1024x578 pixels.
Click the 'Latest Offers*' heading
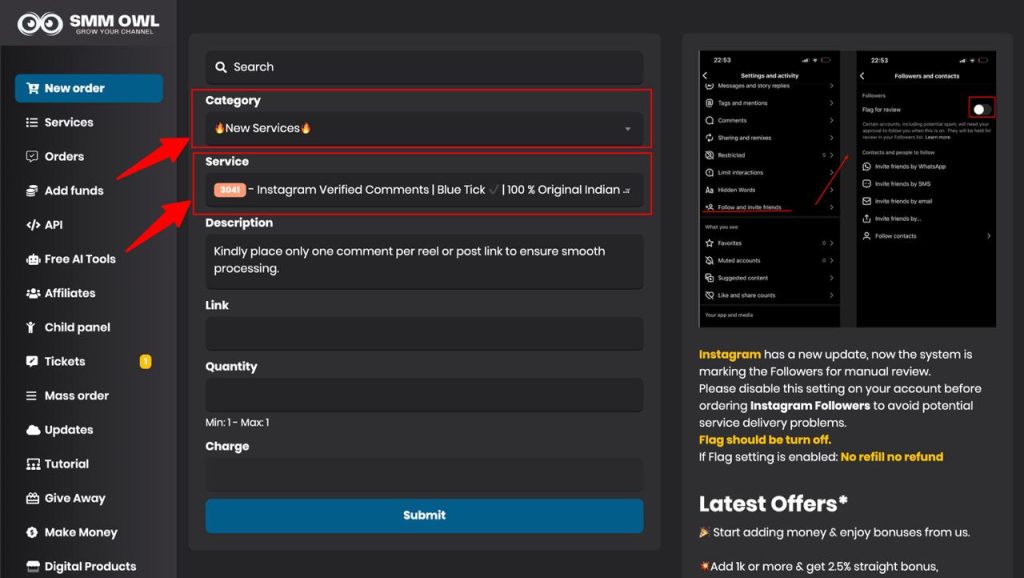click(773, 504)
